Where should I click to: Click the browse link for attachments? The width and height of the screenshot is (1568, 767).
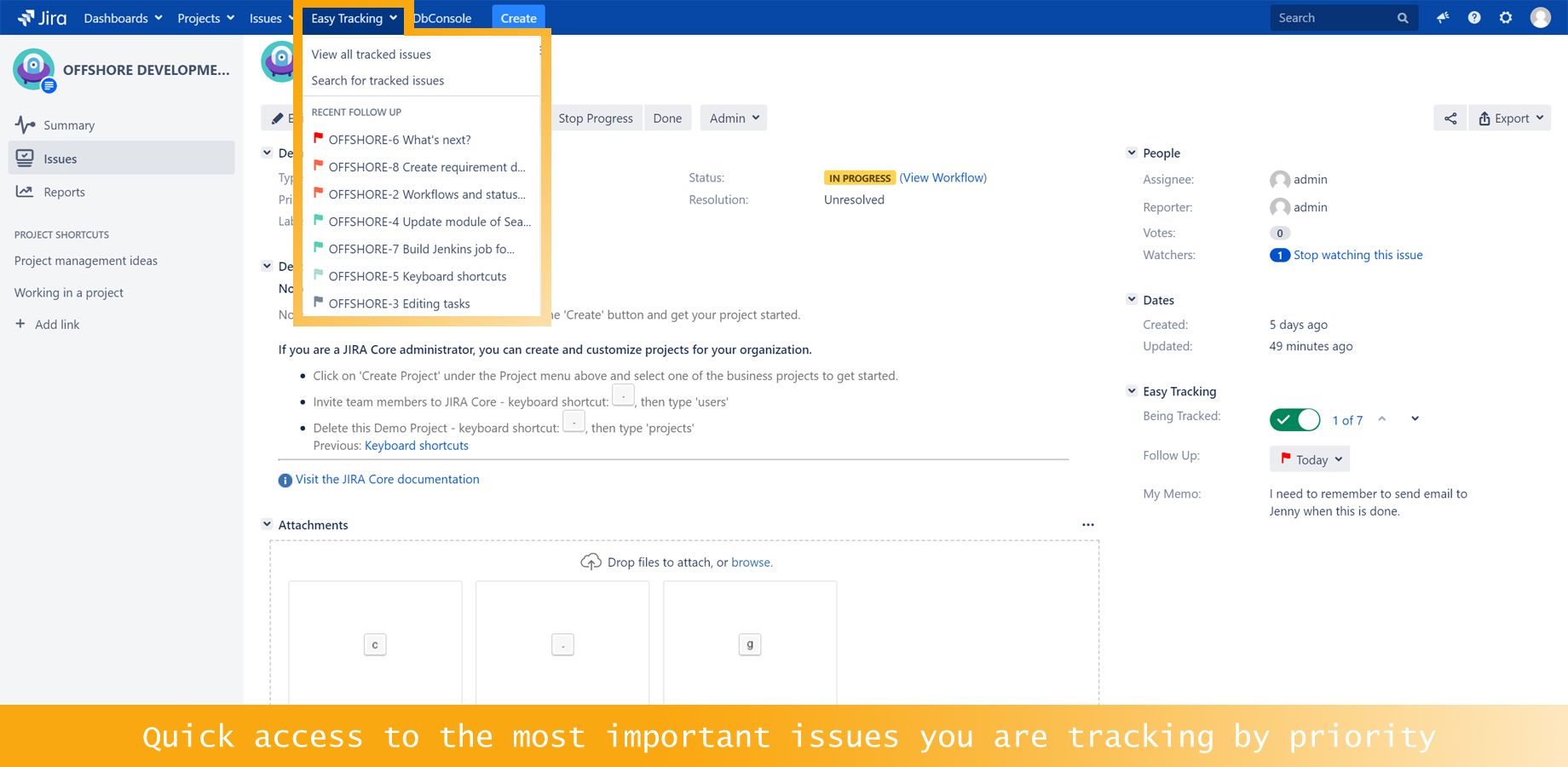click(751, 562)
